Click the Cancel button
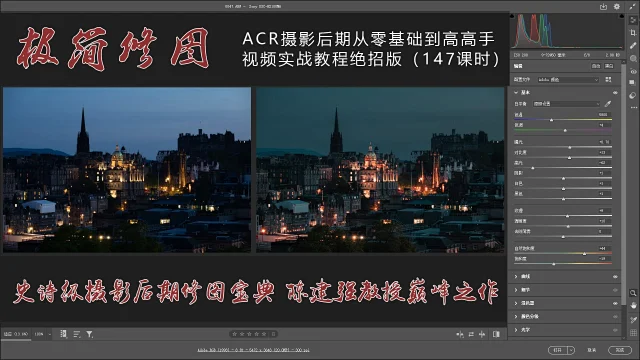This screenshot has width=640, height=360. 591,350
